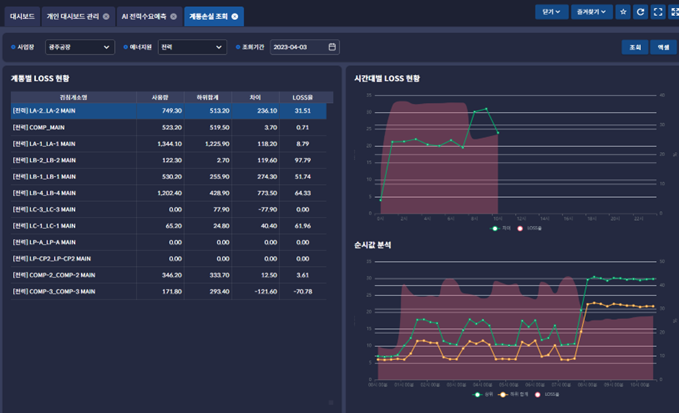
Task: Open the 사업장 dropdown showing 광주공장
Action: (80, 47)
